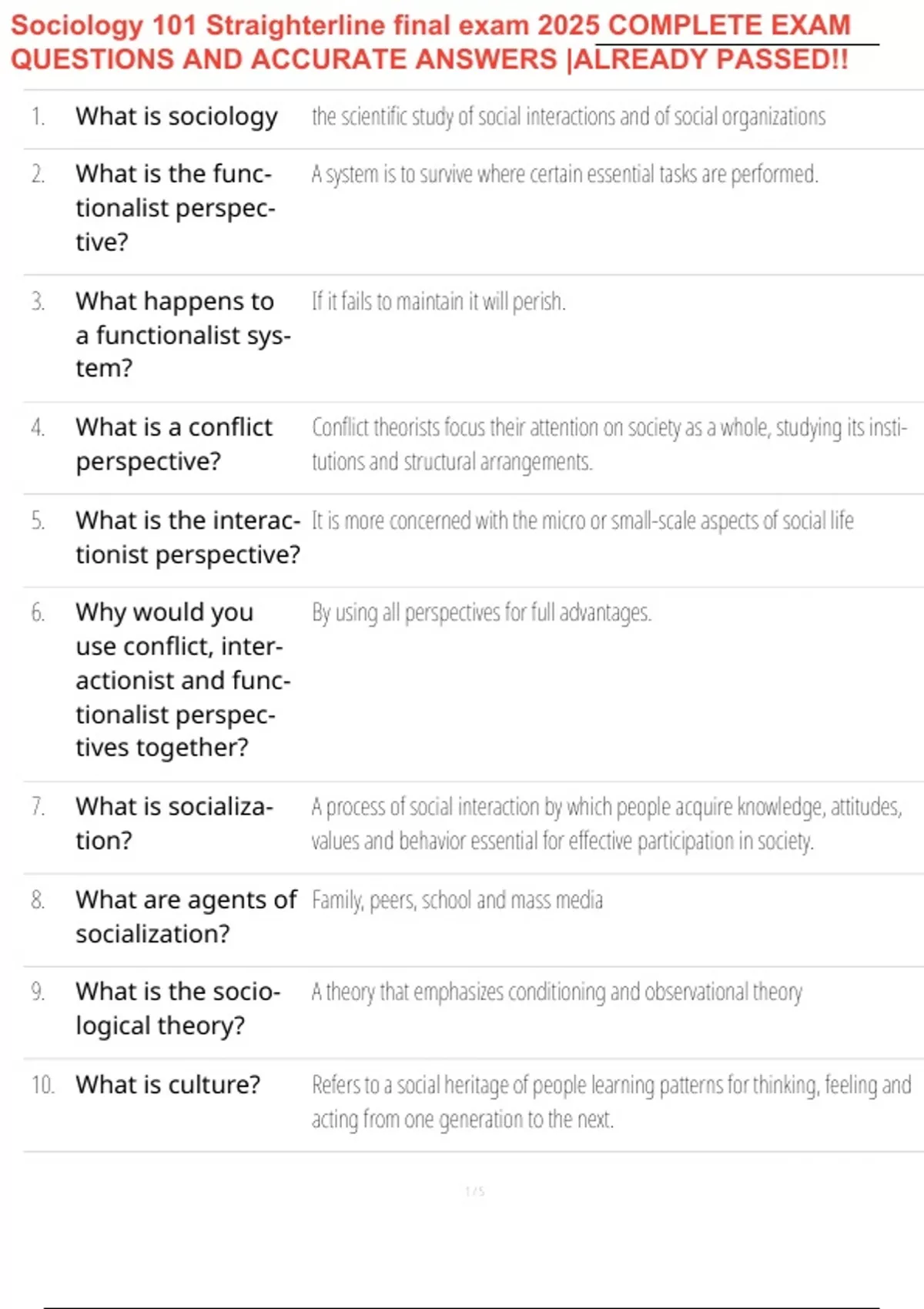Click the page number indicator 1/5
This screenshot has height=1309, width=924.
[x=474, y=1192]
